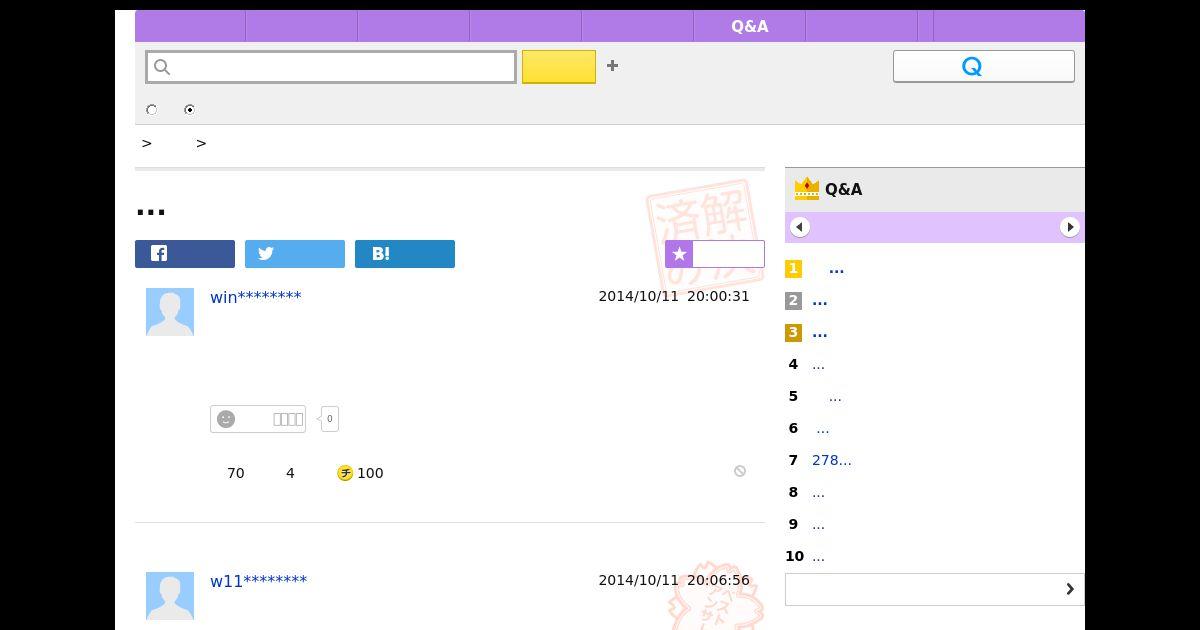Open the Q&A tab in purple navigation bar
This screenshot has width=1200, height=630.
point(749,26)
